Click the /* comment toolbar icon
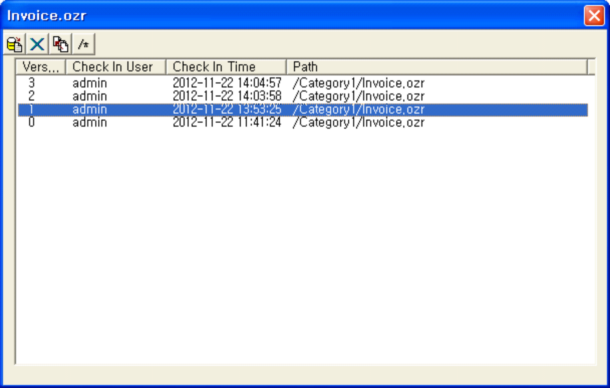The width and height of the screenshot is (610, 388). [x=84, y=44]
